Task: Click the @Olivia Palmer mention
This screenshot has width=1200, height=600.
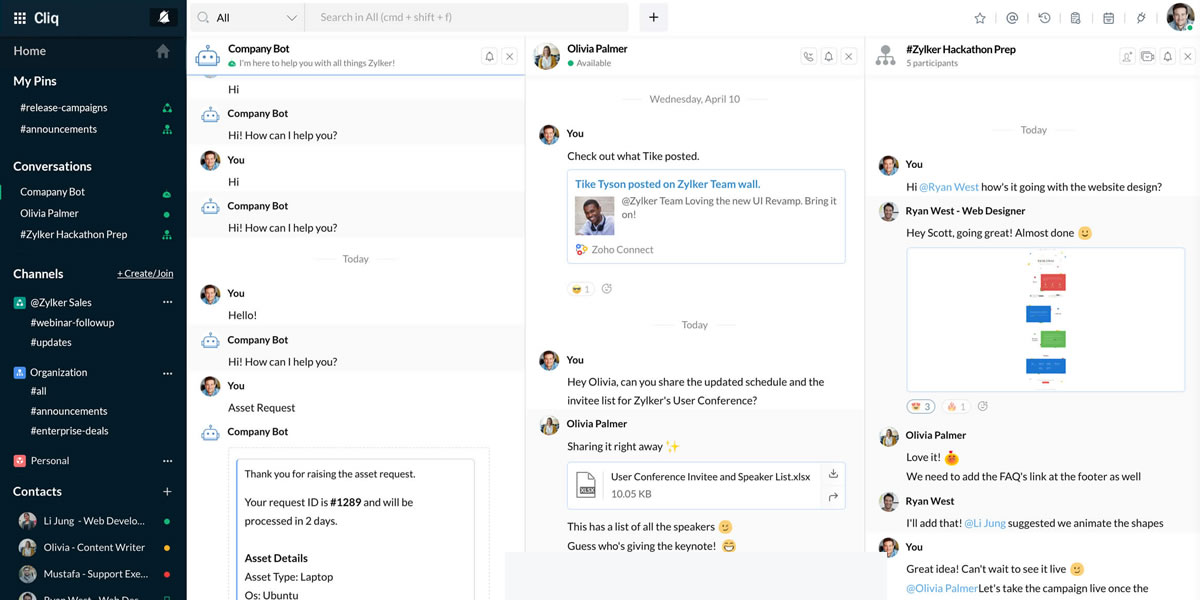Action: click(942, 589)
